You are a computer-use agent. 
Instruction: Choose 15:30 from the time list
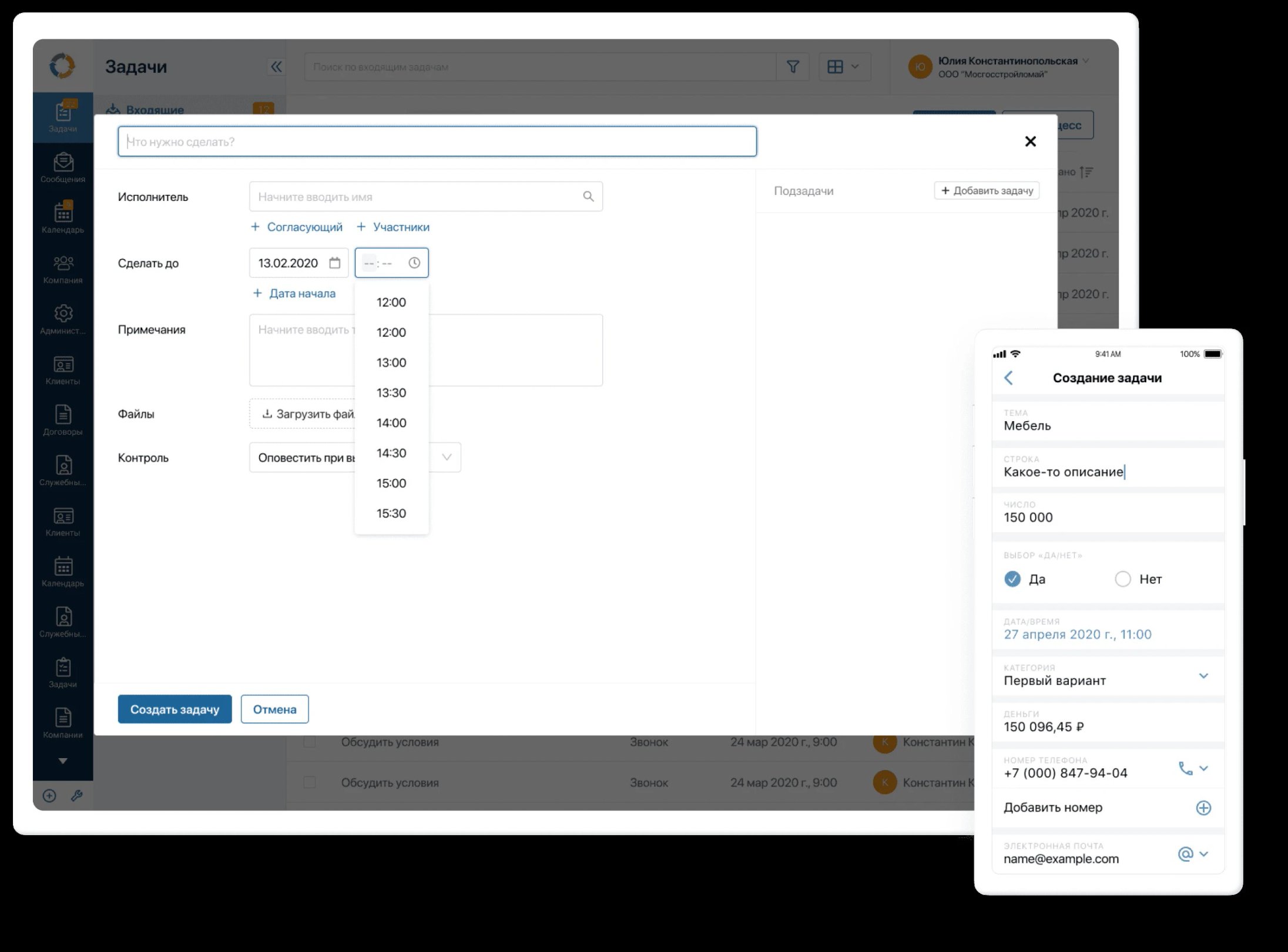point(391,513)
